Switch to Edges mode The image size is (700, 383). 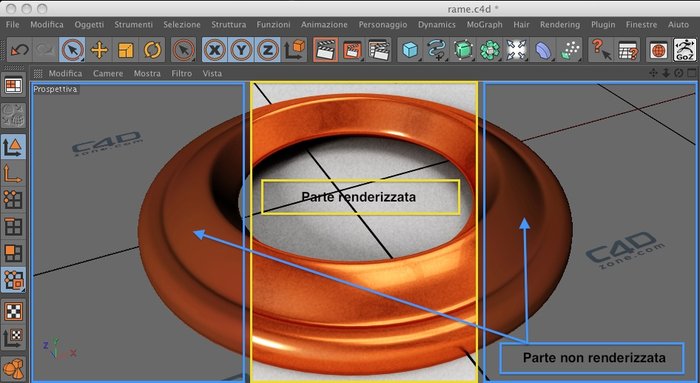click(x=13, y=227)
